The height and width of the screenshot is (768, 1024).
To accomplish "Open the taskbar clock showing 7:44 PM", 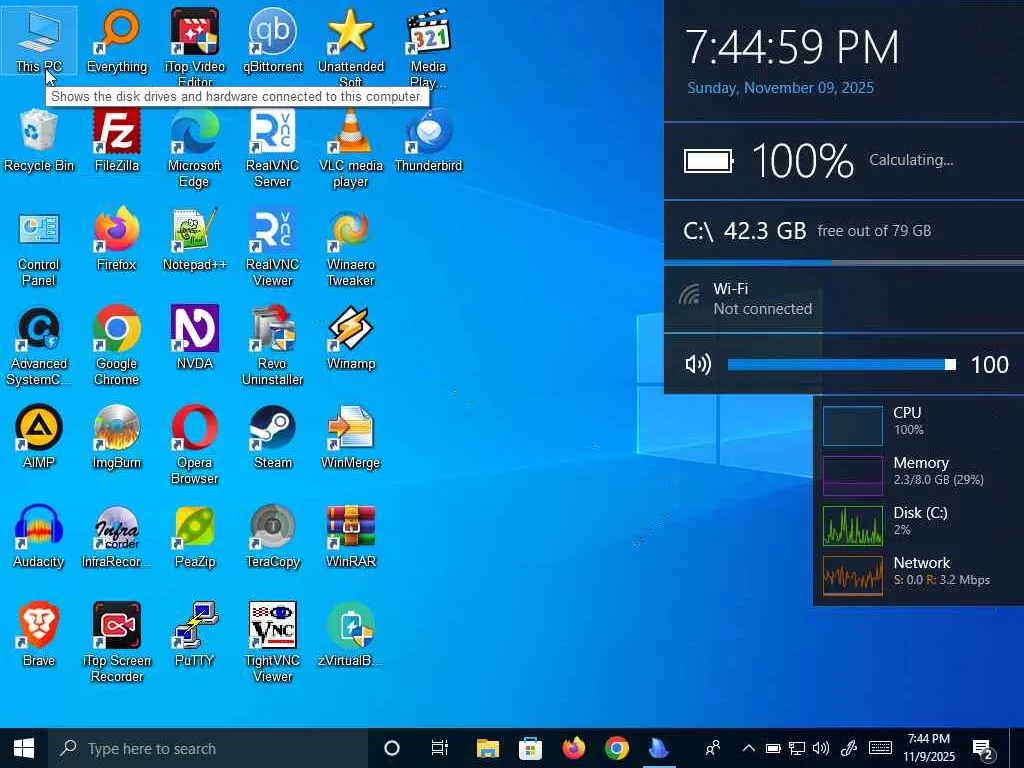I will pos(929,748).
